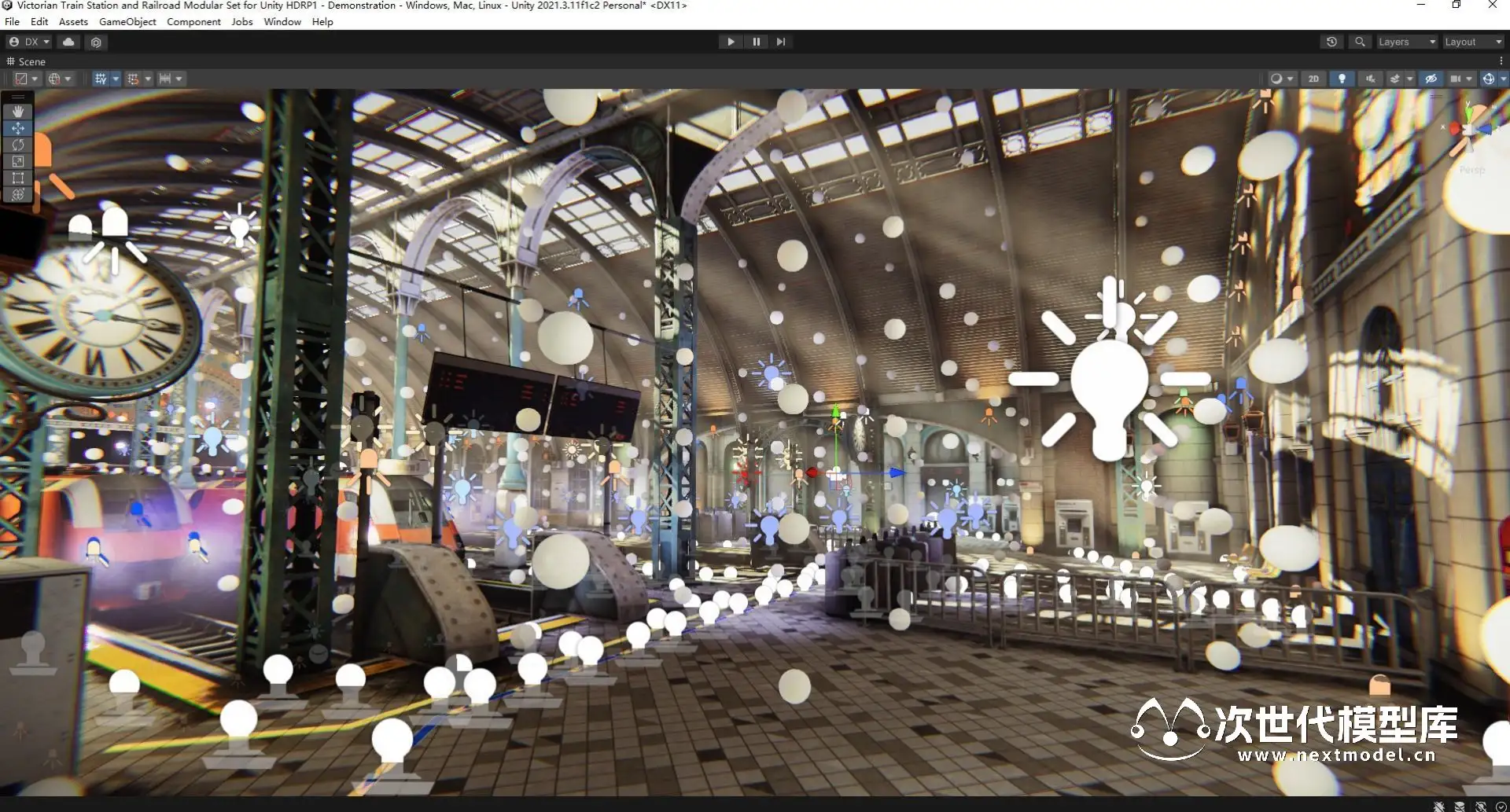
Task: Click the red X-axis cone on the orientation gizmo
Action: 1455,128
